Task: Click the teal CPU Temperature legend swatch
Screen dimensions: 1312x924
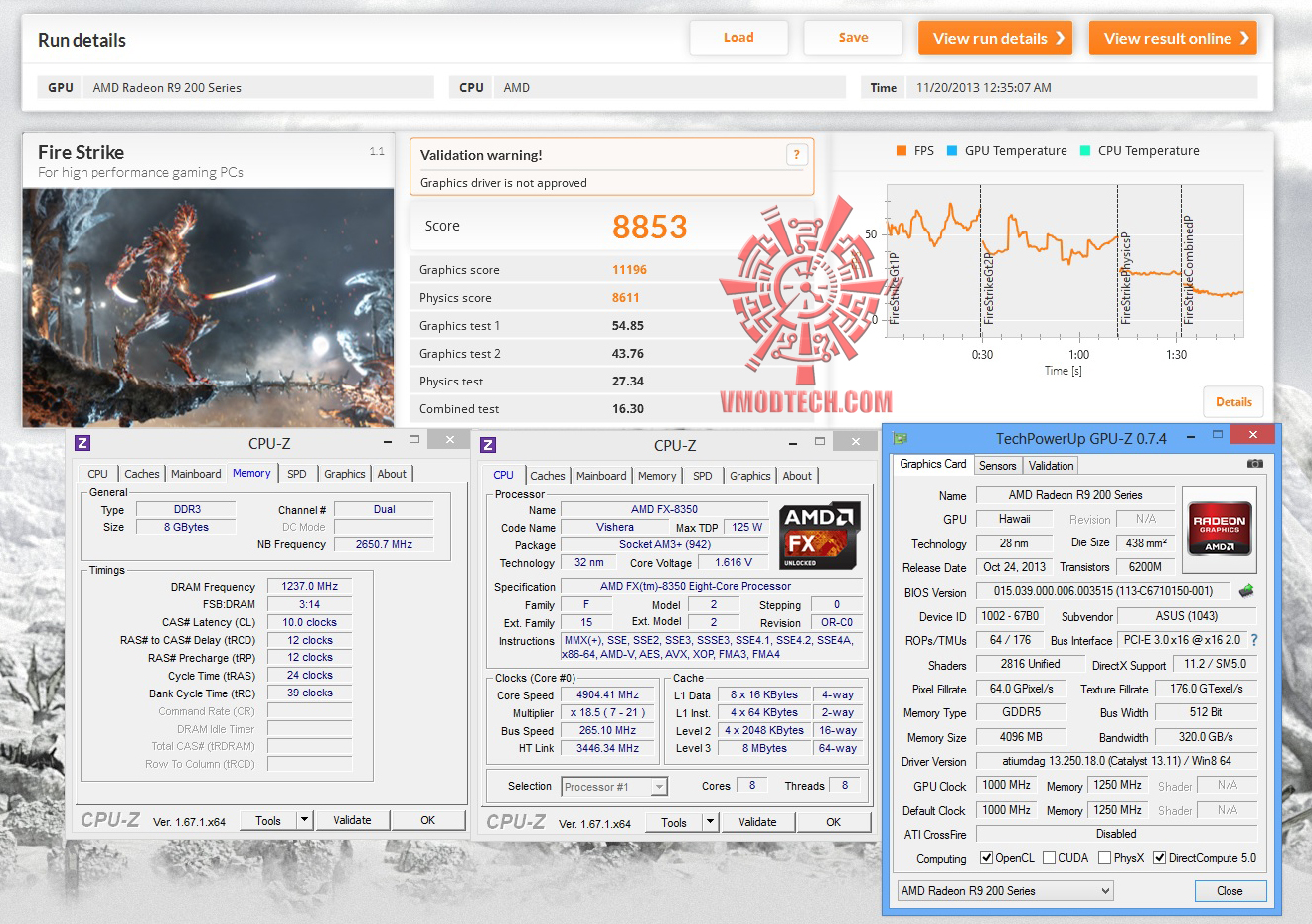Action: pos(1085,151)
